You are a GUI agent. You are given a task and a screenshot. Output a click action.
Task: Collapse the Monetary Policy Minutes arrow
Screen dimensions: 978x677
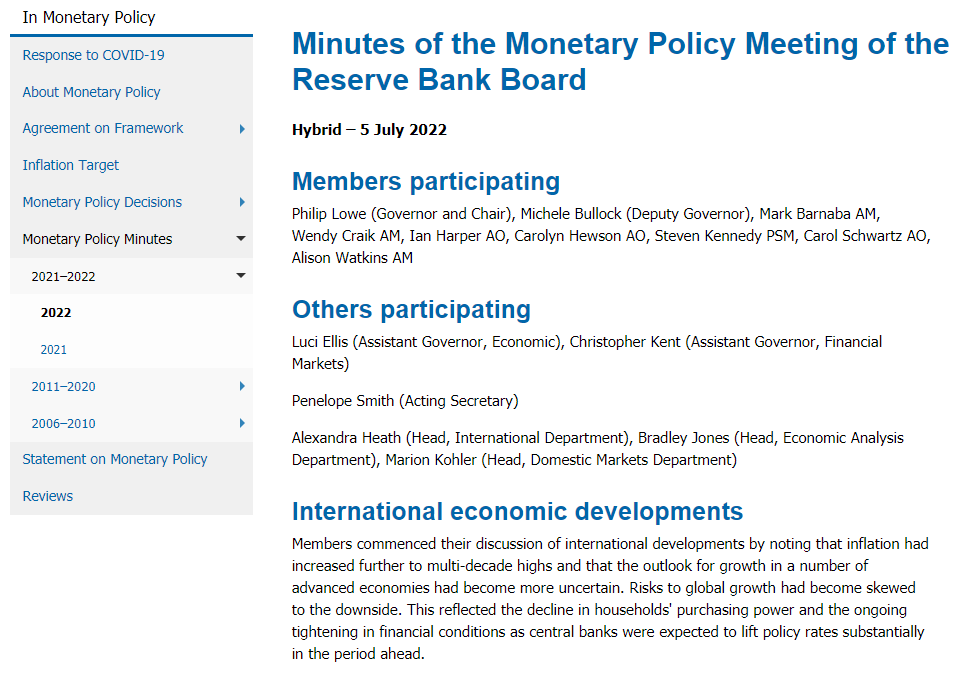tap(241, 239)
